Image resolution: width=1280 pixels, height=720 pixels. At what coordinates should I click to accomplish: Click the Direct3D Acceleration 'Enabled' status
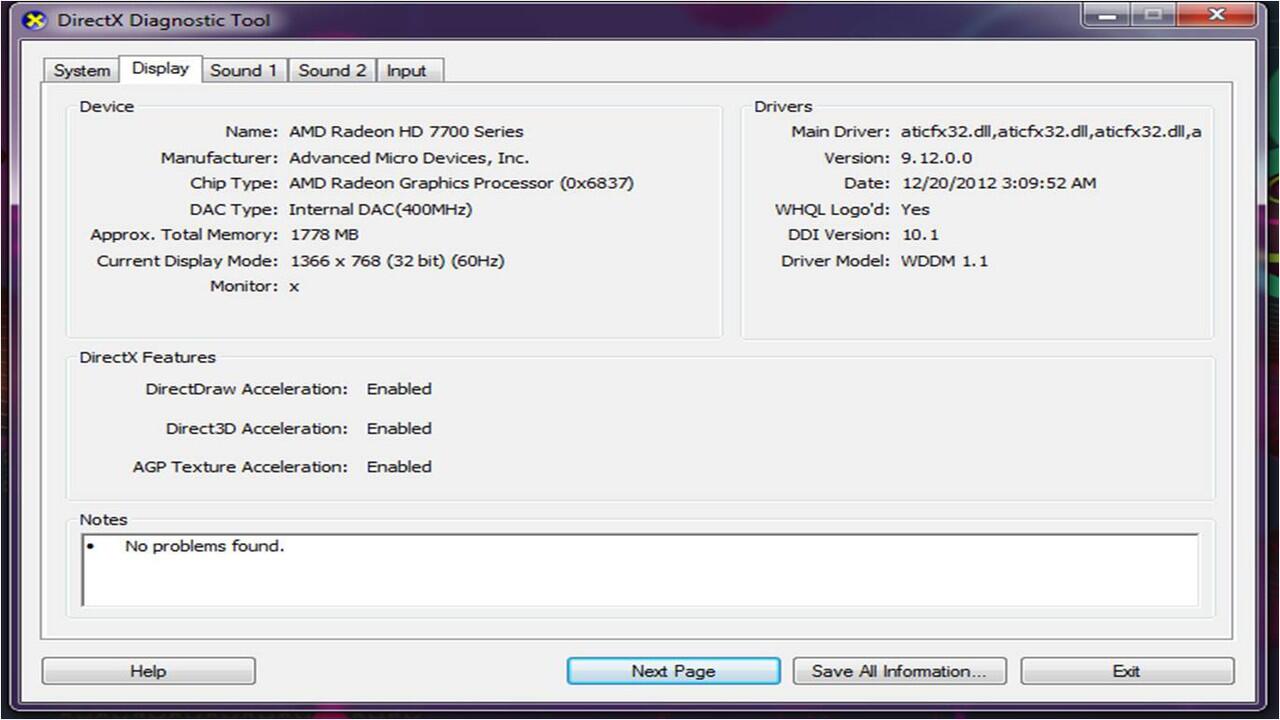pos(399,429)
